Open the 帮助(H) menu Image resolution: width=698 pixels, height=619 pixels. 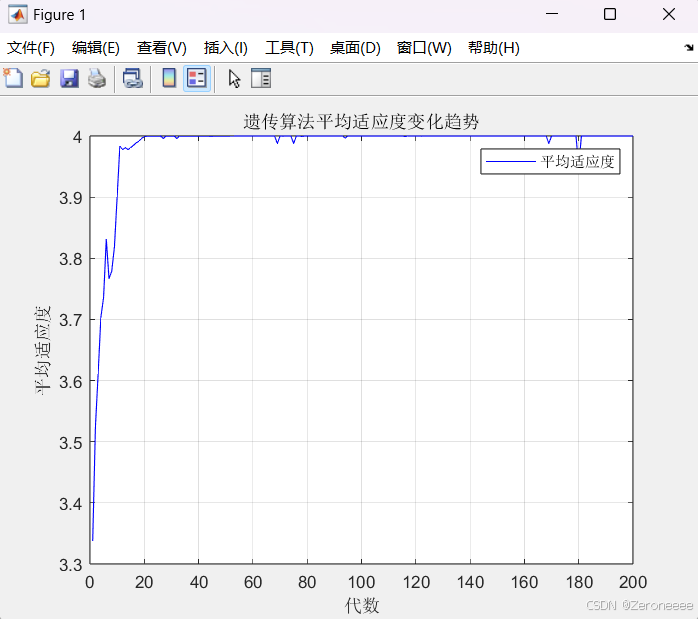494,48
